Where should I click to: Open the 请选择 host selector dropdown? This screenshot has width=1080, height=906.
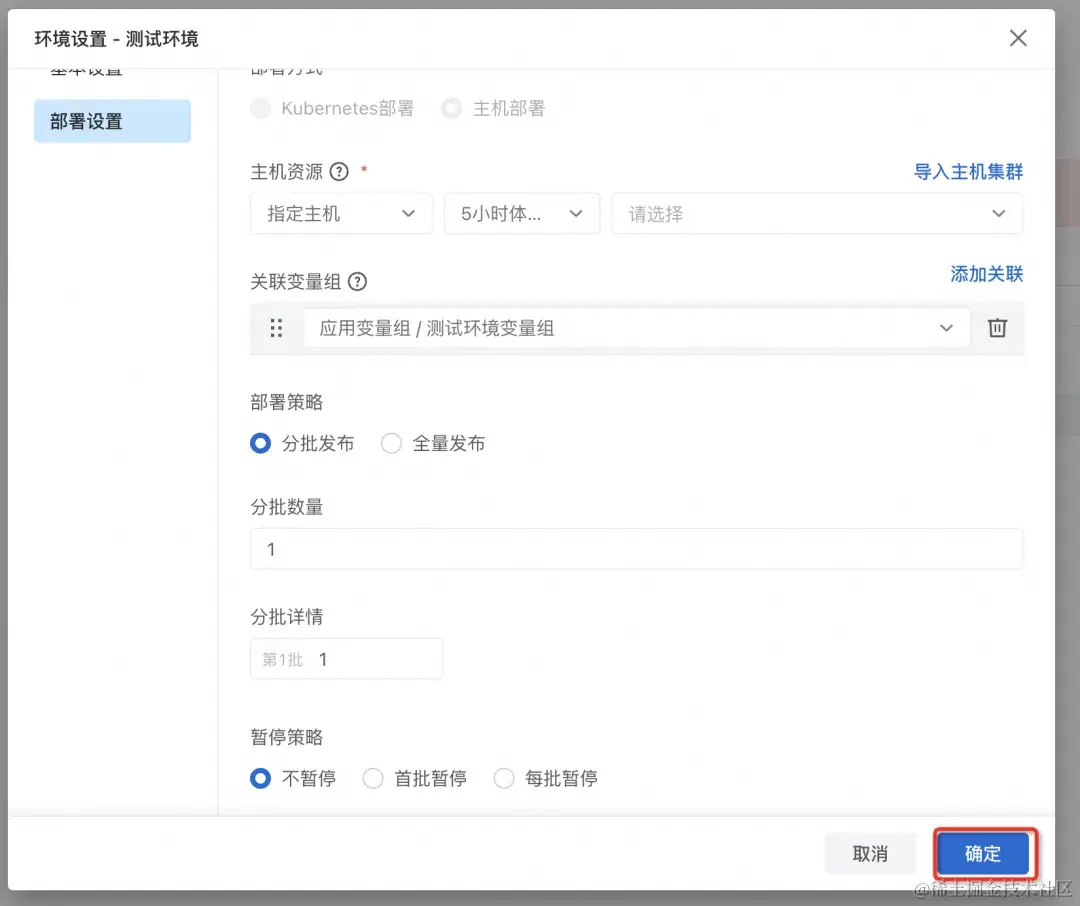(x=817, y=213)
